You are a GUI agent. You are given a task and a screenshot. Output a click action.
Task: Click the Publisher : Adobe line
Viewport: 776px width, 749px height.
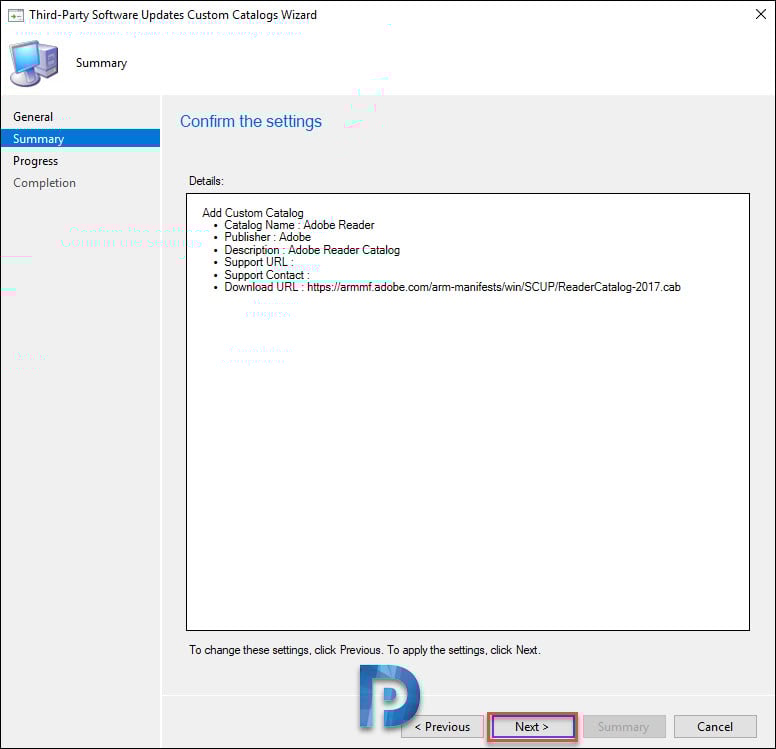click(267, 237)
